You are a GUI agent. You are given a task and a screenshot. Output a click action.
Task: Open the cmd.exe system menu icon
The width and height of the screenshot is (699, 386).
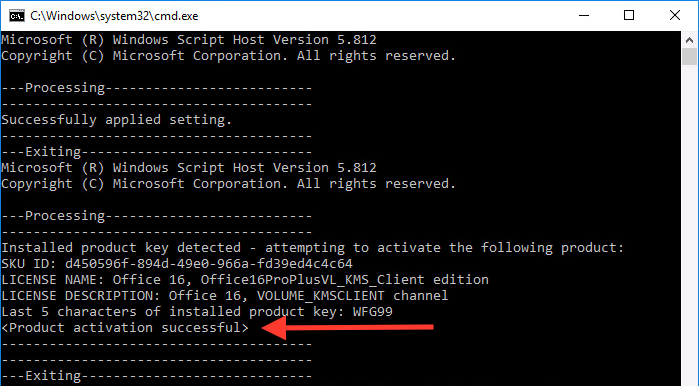[17, 16]
